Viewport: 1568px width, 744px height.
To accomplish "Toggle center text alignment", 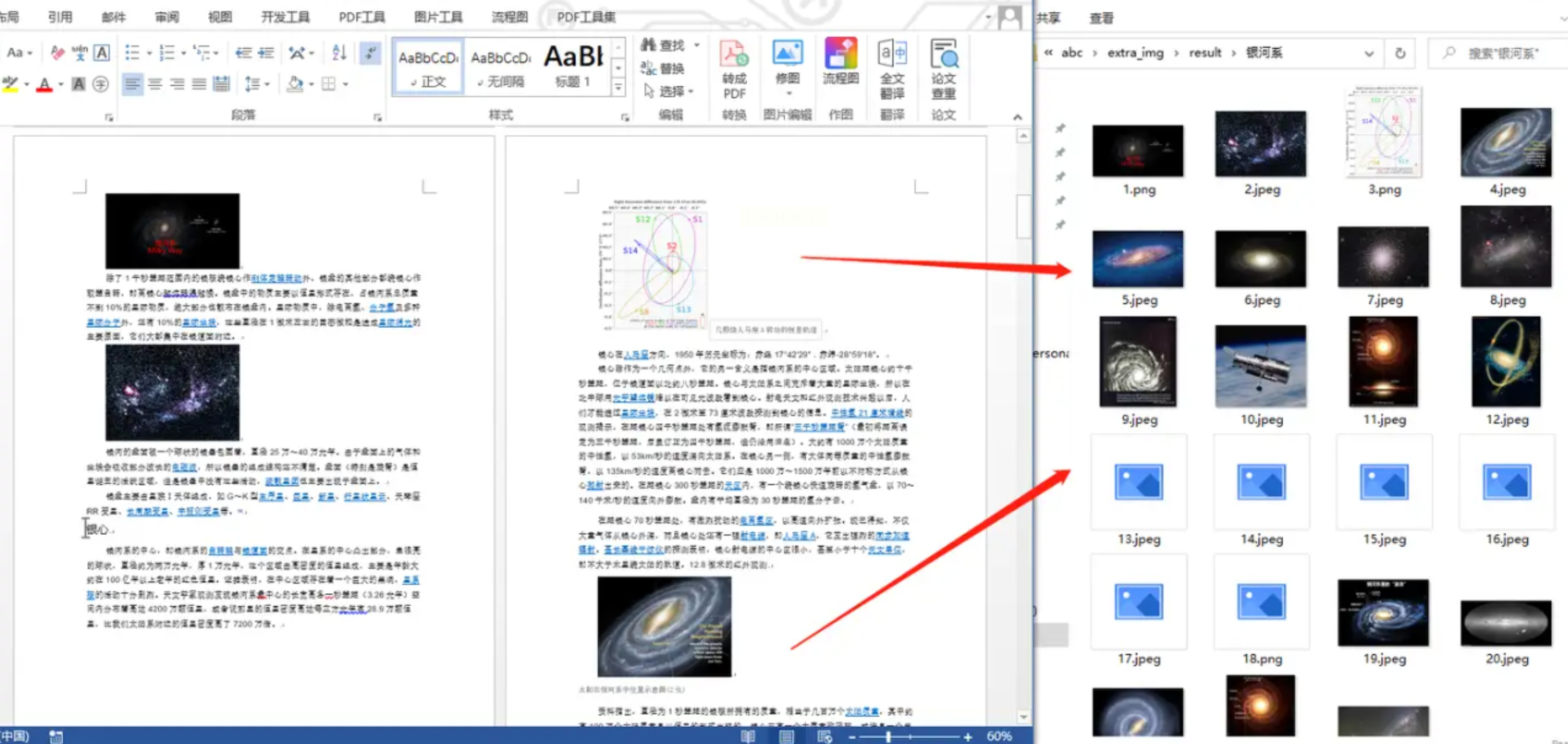I will pos(154,83).
